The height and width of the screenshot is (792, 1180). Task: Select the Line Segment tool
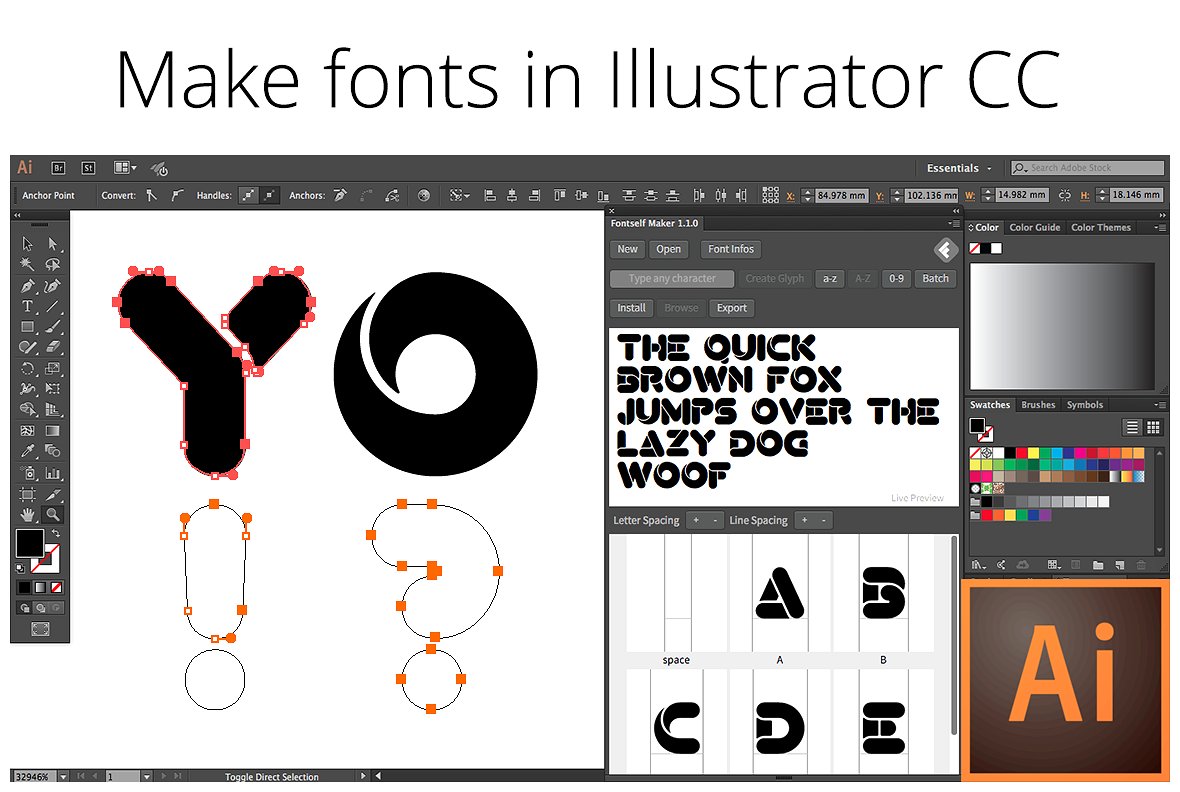52,306
